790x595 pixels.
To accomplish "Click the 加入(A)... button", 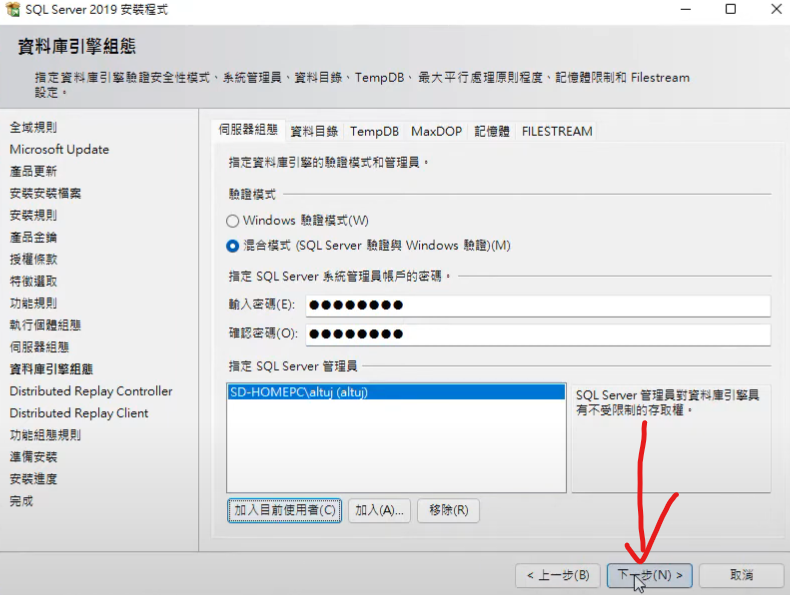I will [379, 510].
